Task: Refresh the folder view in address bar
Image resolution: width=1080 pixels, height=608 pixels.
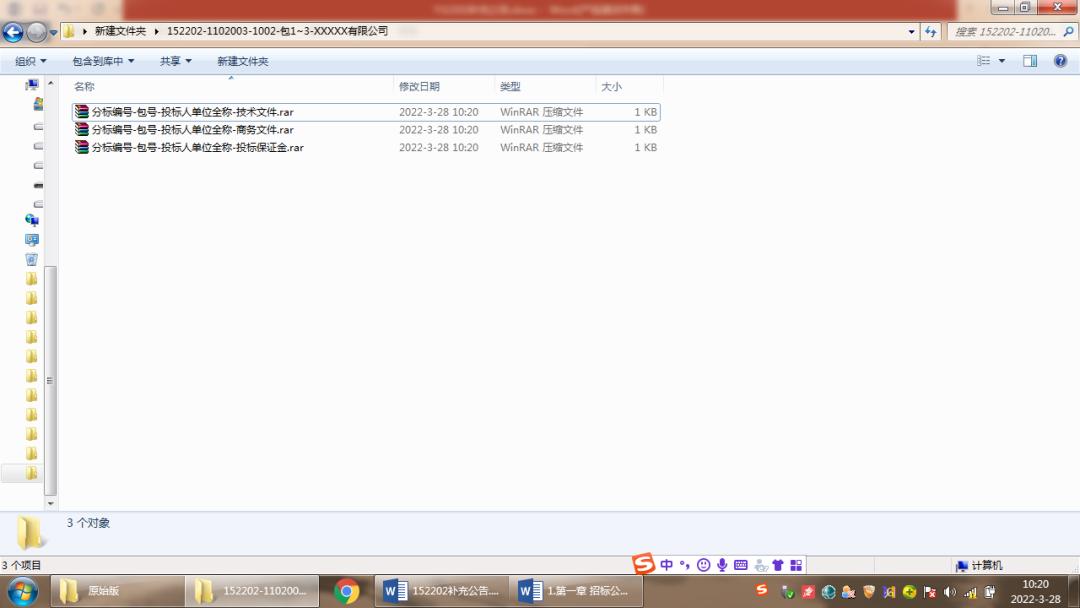Action: 931,32
